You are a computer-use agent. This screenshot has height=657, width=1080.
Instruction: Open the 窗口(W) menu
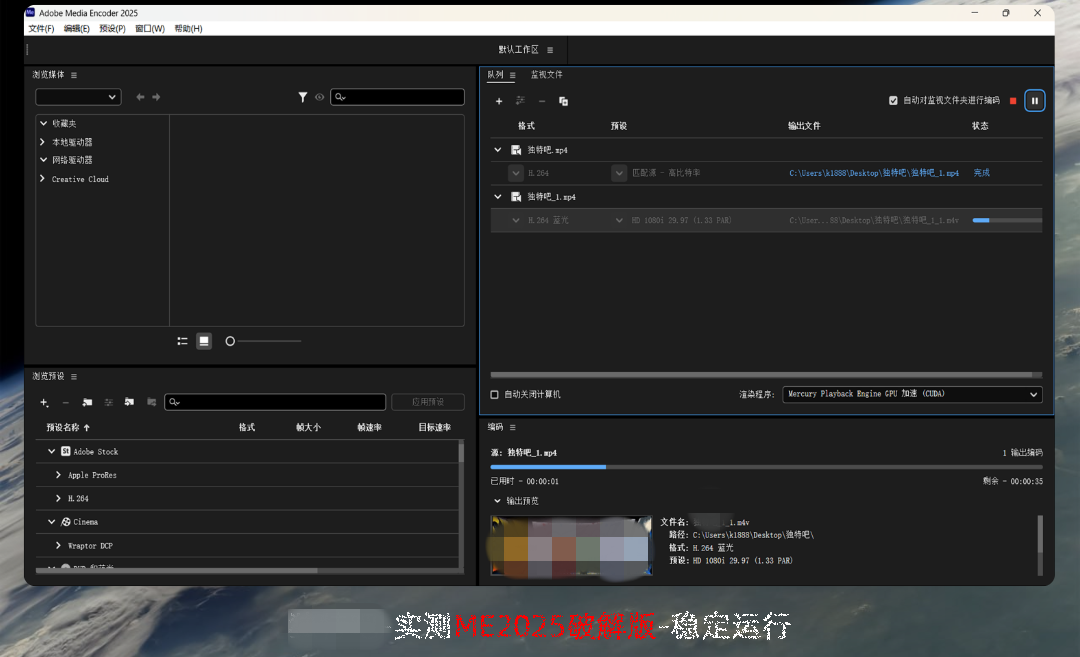tap(150, 28)
